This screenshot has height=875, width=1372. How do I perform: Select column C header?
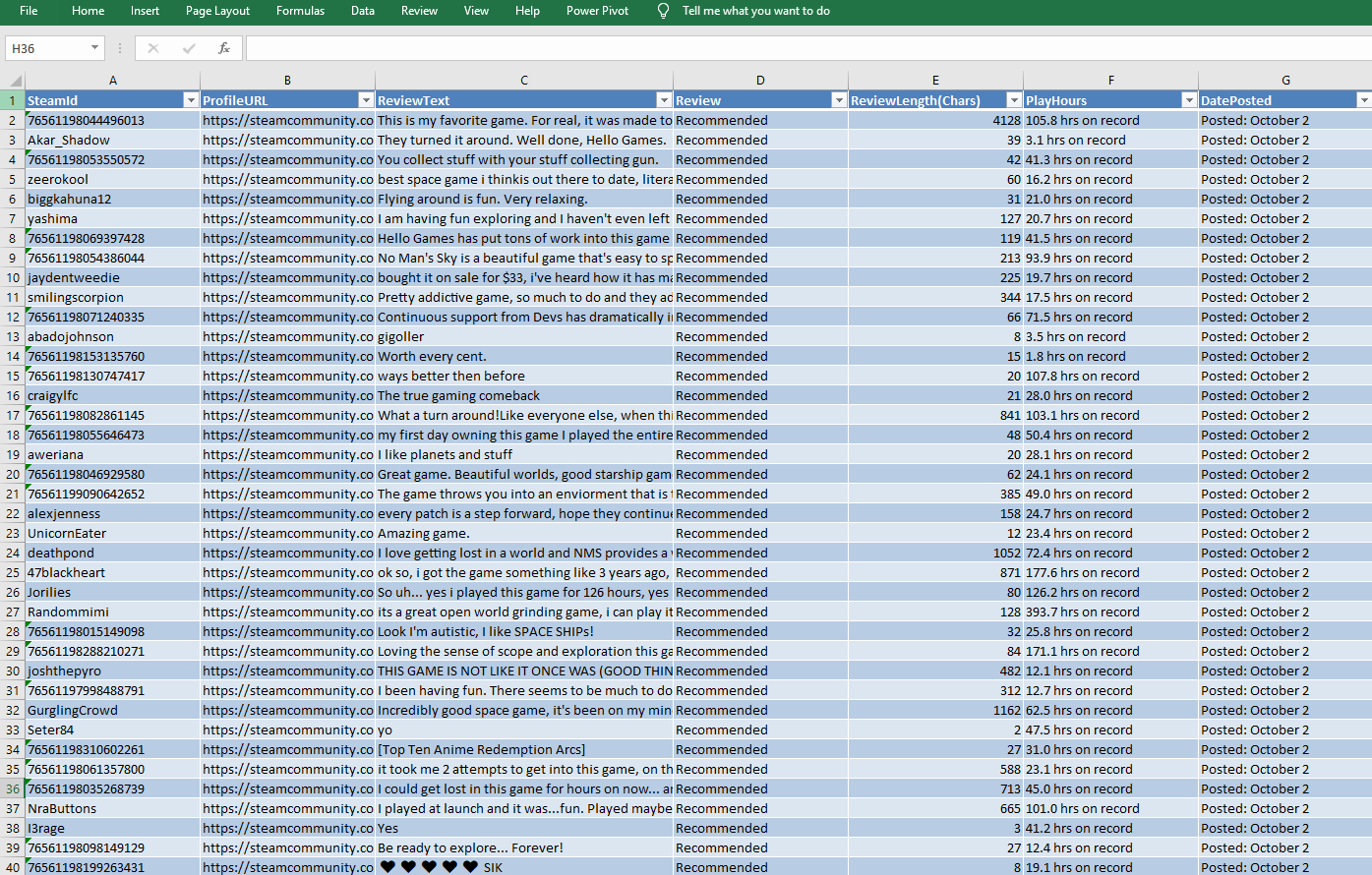(524, 81)
